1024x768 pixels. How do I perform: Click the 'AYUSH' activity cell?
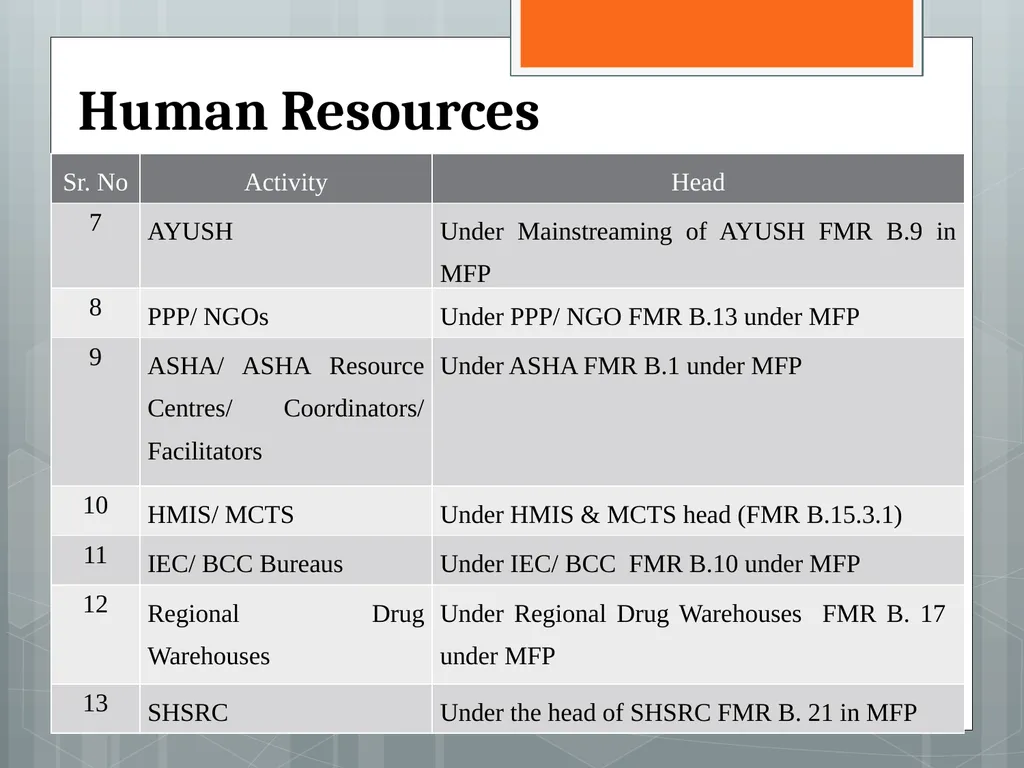click(286, 246)
